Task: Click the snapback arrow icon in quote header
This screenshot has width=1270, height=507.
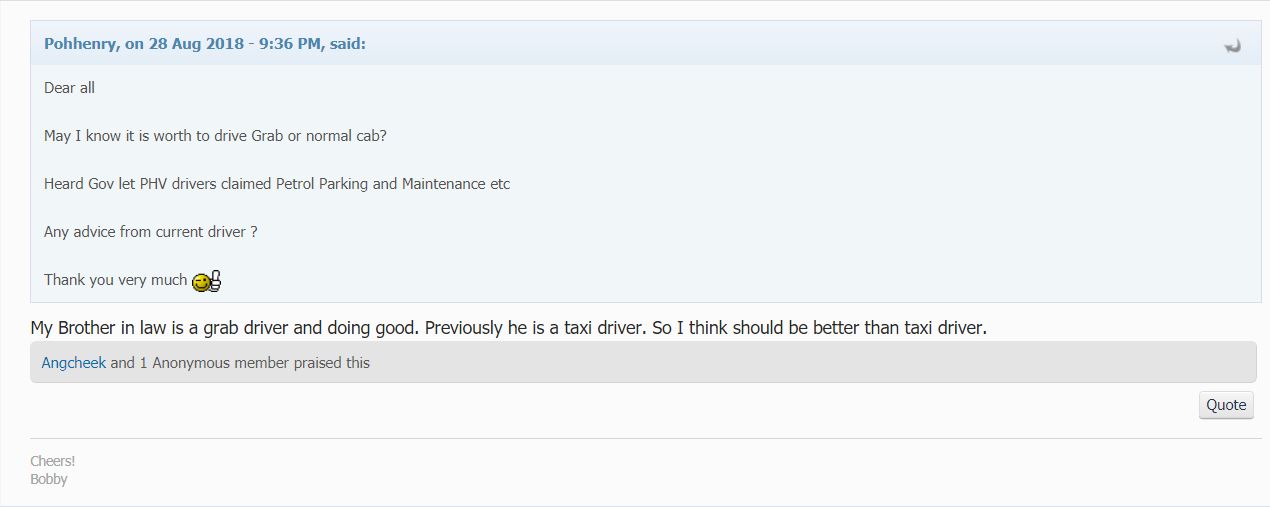Action: pos(1232,46)
